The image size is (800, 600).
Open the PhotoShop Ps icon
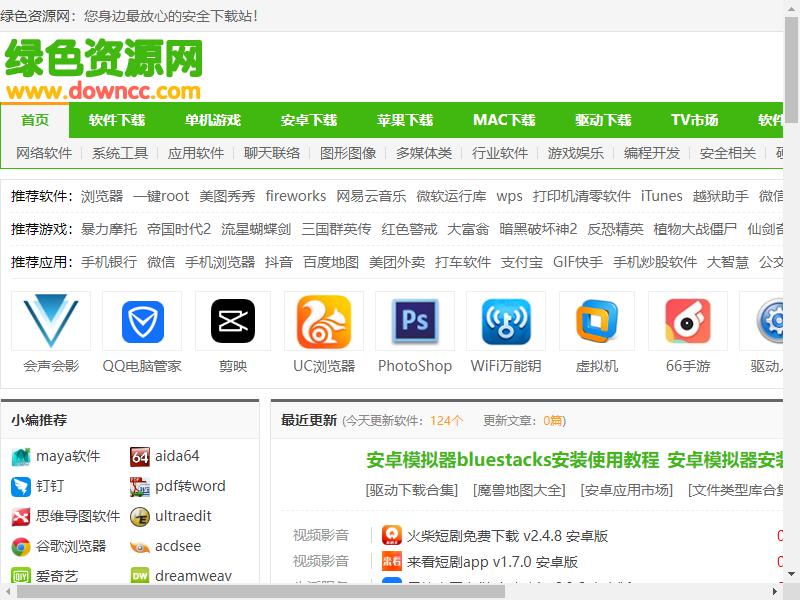[x=415, y=321]
